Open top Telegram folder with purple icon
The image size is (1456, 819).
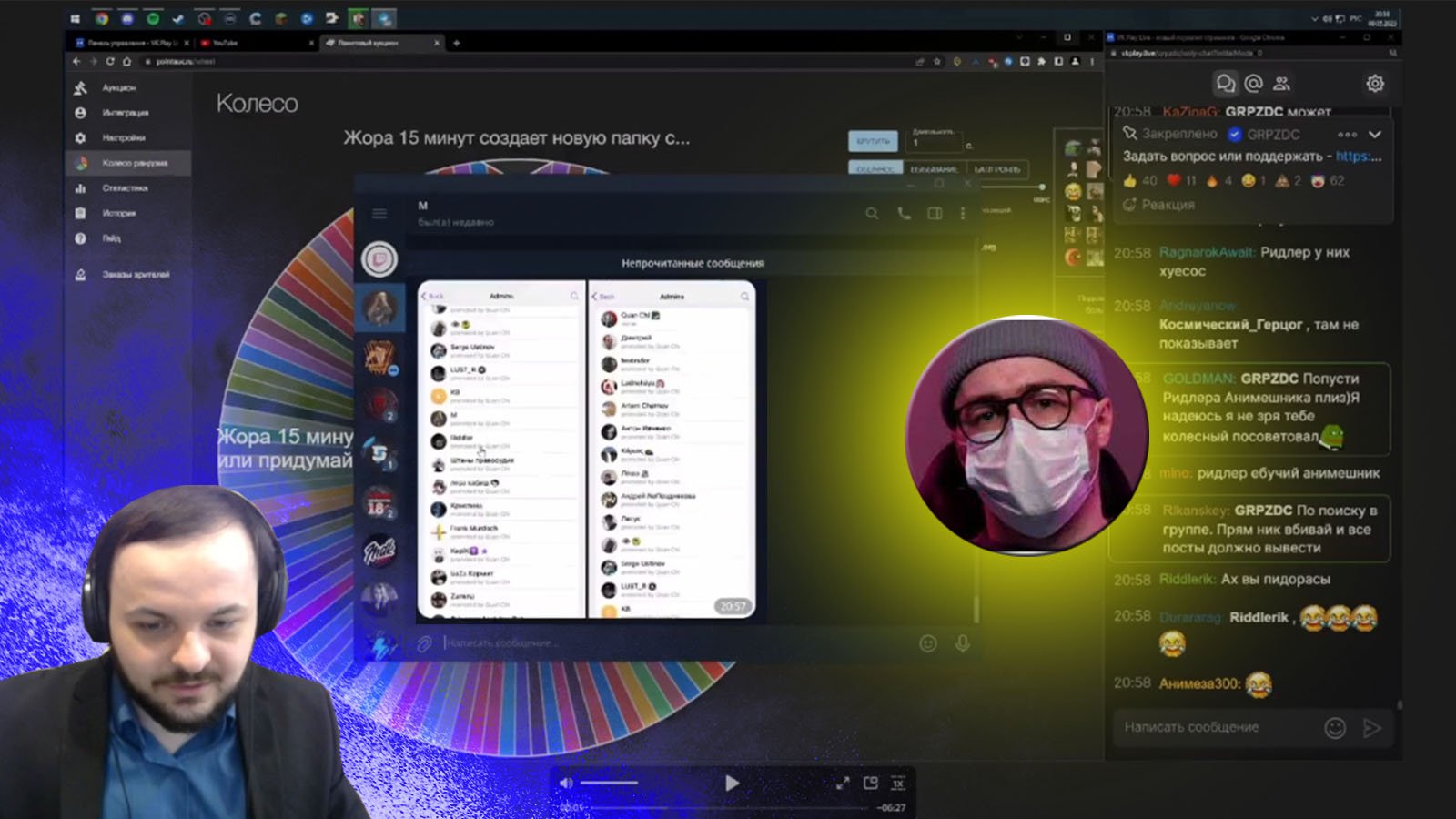(379, 259)
